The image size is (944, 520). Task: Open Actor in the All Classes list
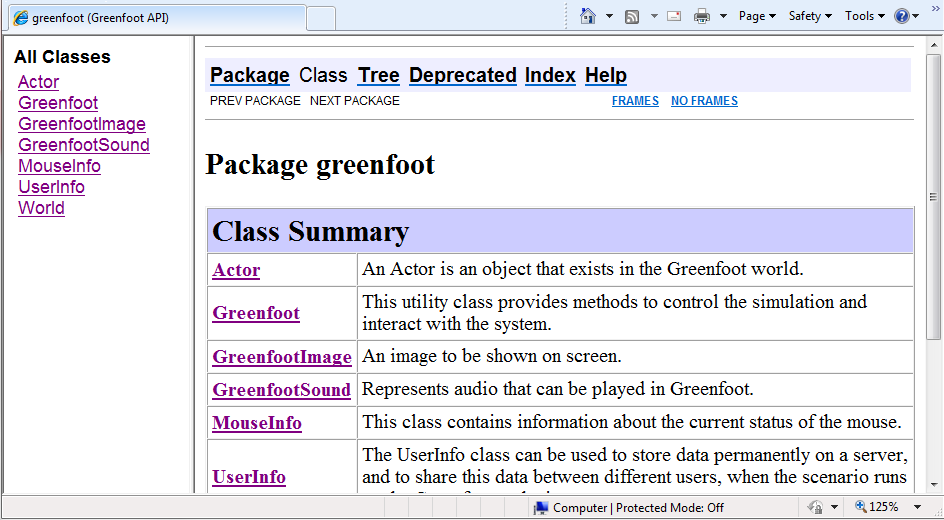[39, 82]
